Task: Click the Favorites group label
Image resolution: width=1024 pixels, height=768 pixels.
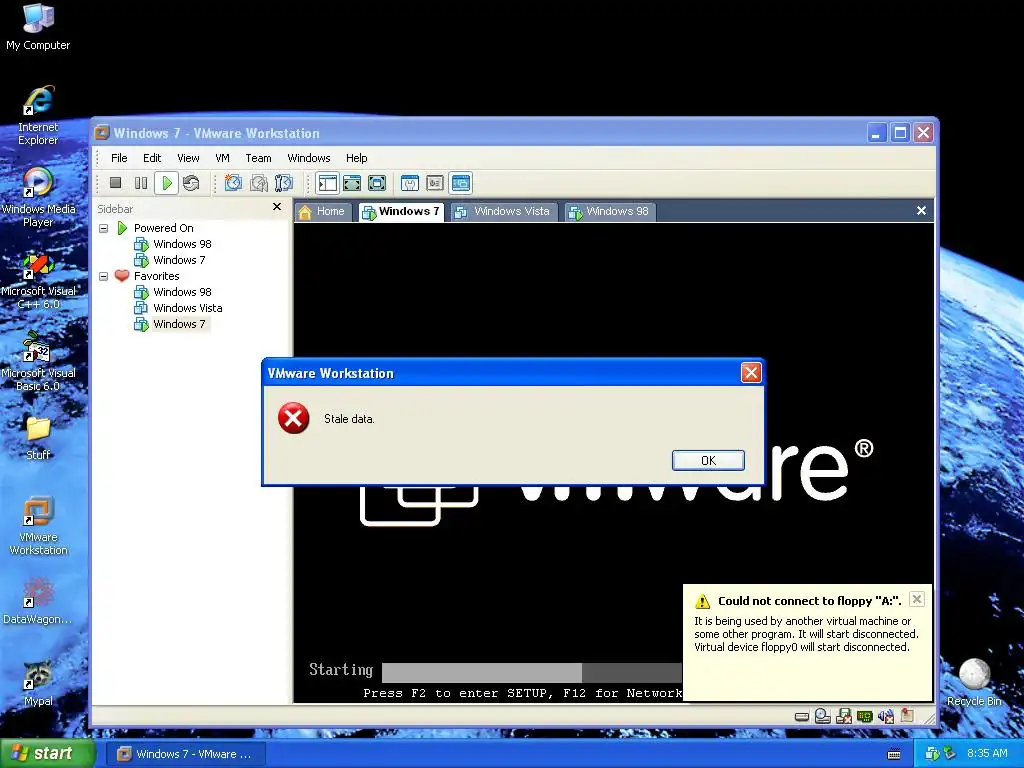Action: pyautogui.click(x=156, y=276)
